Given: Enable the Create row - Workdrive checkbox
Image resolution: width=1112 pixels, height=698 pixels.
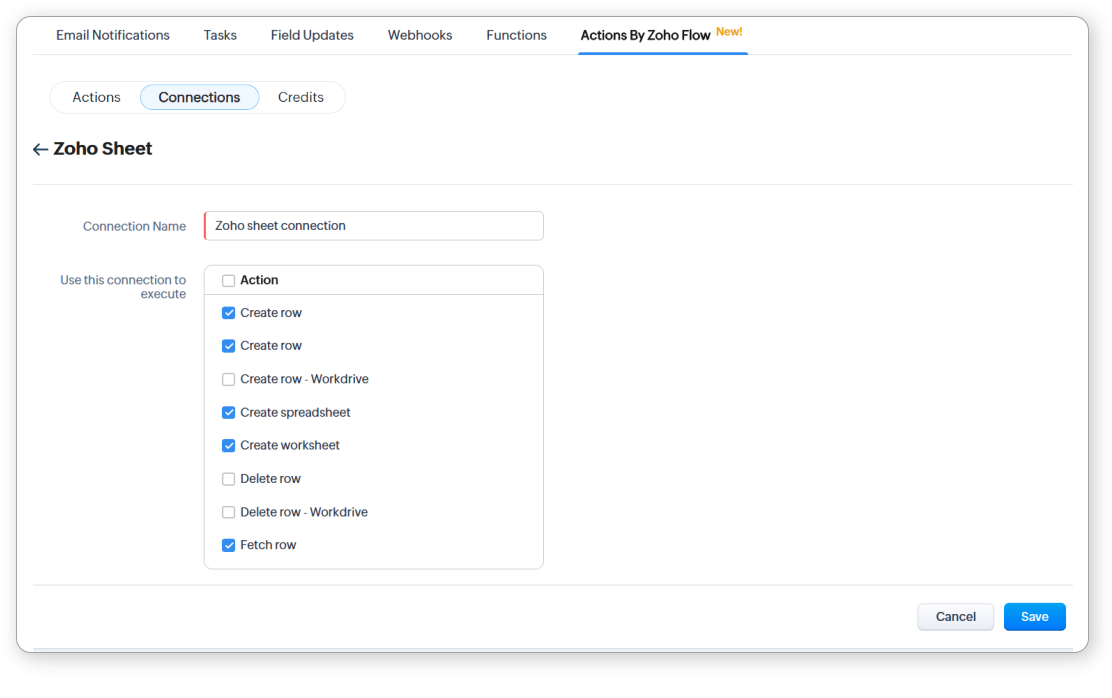Looking at the screenshot, I should (228, 380).
